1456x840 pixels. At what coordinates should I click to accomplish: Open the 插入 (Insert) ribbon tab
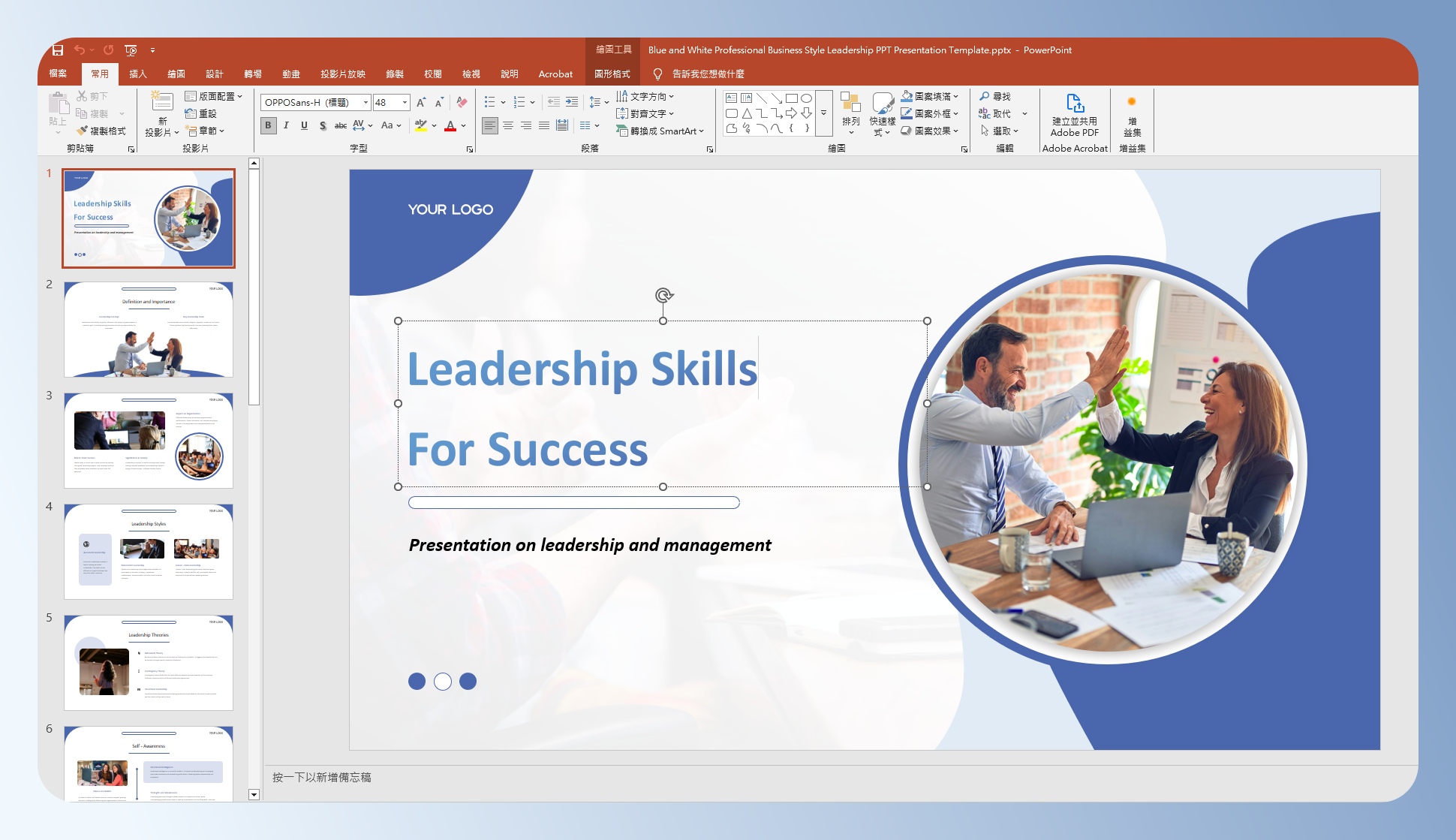[x=137, y=74]
